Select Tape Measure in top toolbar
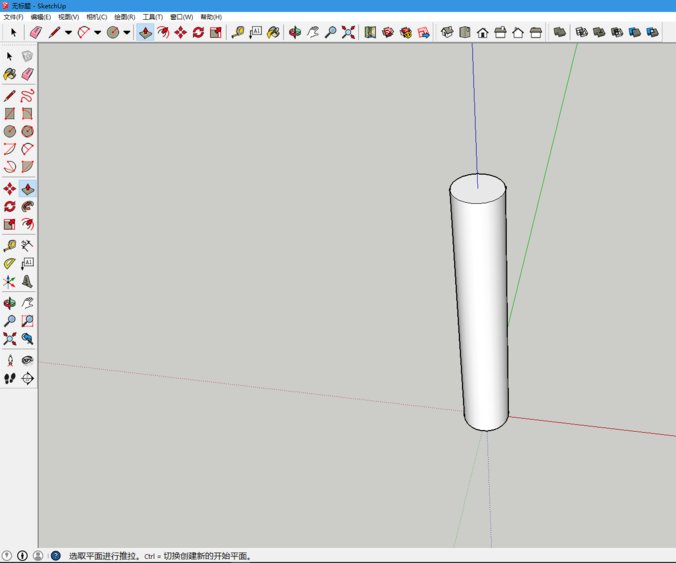Screen dimensions: 676x563 (238, 32)
